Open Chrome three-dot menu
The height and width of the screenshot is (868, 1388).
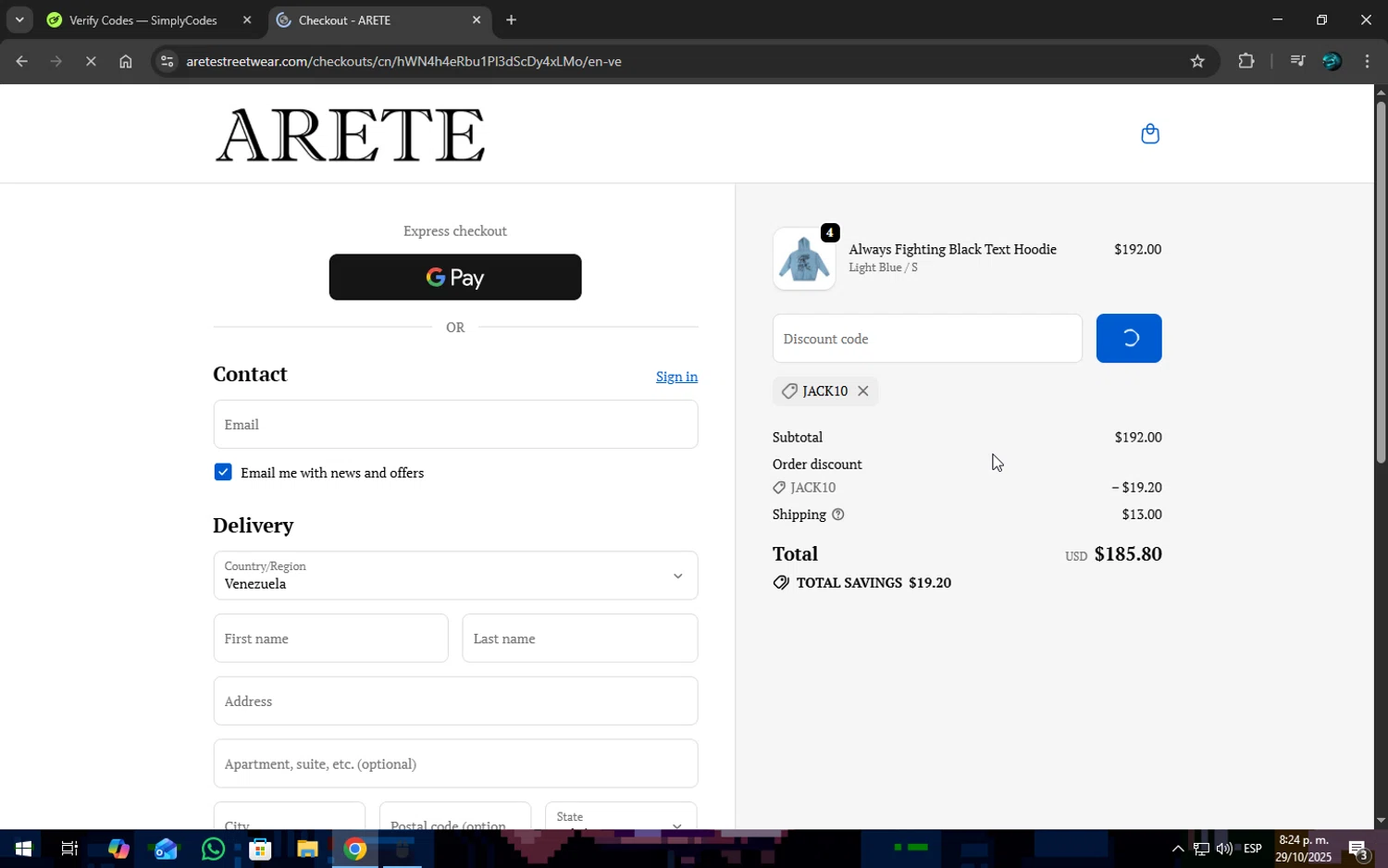(x=1368, y=61)
